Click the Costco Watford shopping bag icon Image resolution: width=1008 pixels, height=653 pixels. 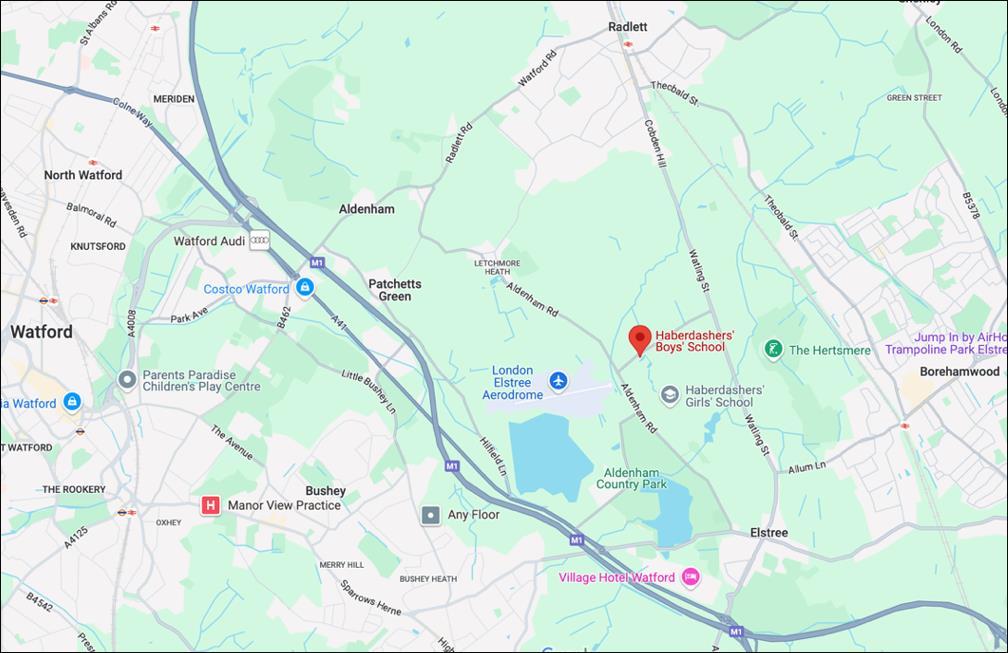tap(305, 287)
